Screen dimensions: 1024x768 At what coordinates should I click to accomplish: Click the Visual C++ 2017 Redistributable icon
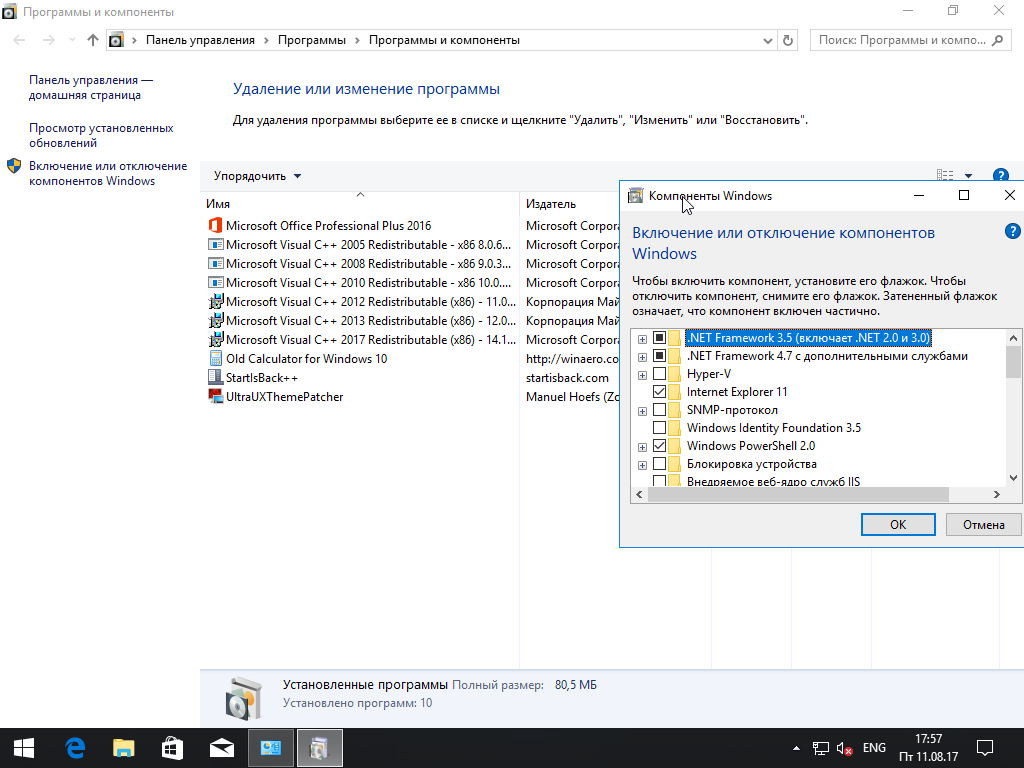coord(215,340)
